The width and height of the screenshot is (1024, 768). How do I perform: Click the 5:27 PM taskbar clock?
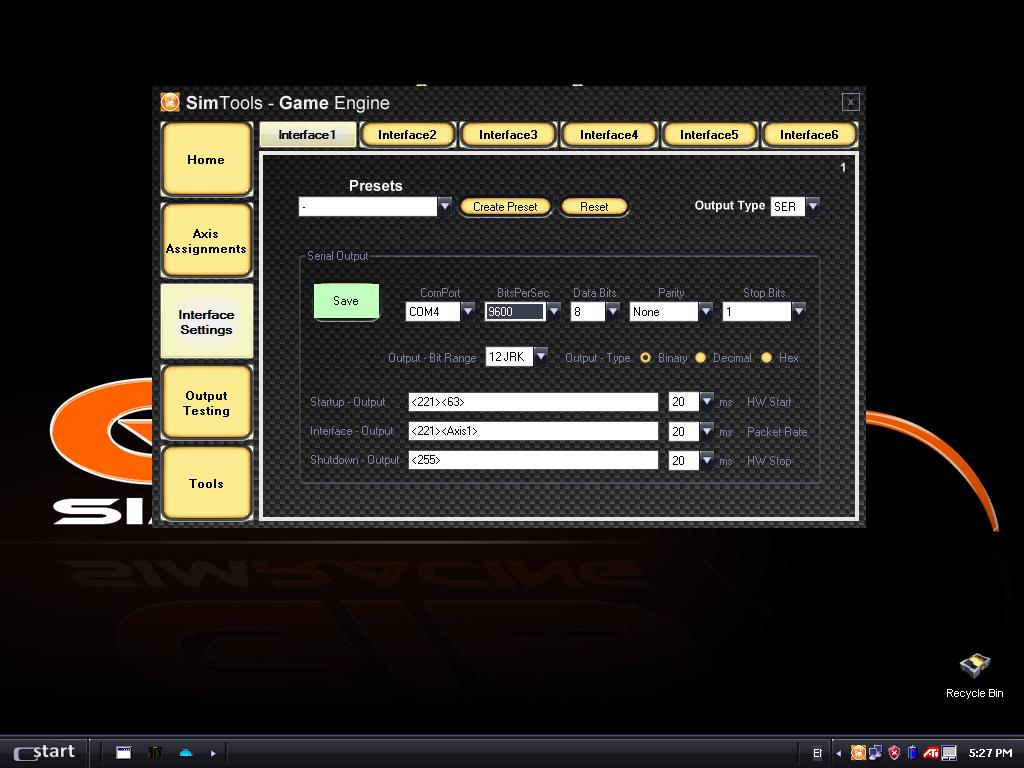(x=990, y=753)
